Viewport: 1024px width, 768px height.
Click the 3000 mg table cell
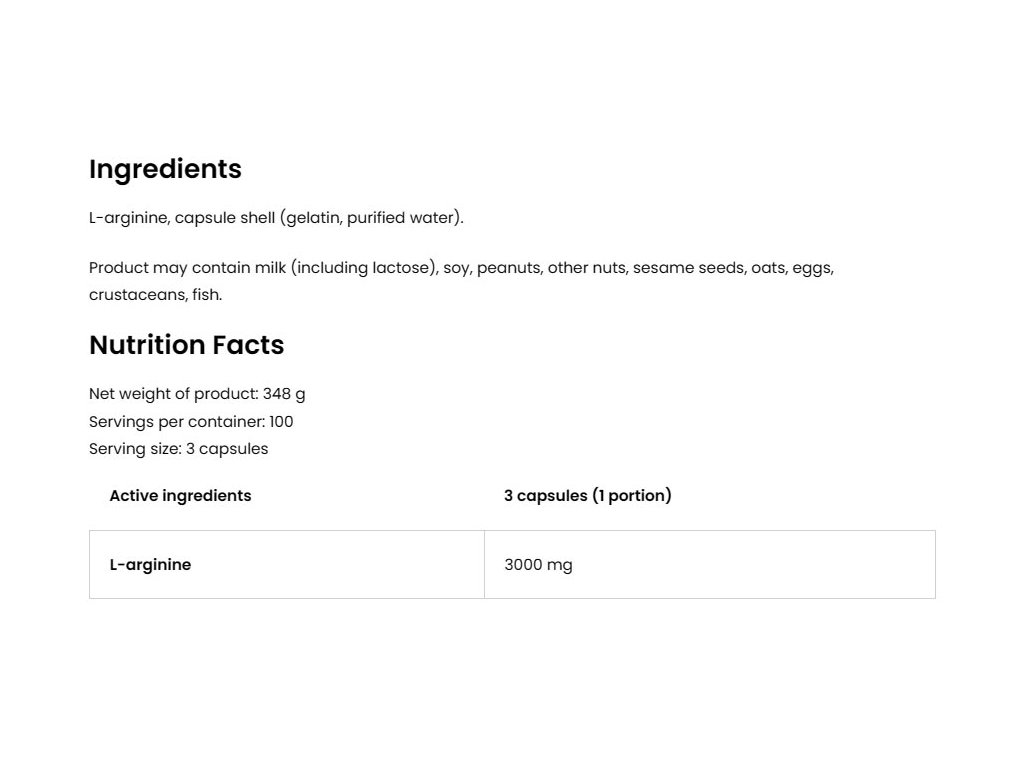(x=538, y=565)
